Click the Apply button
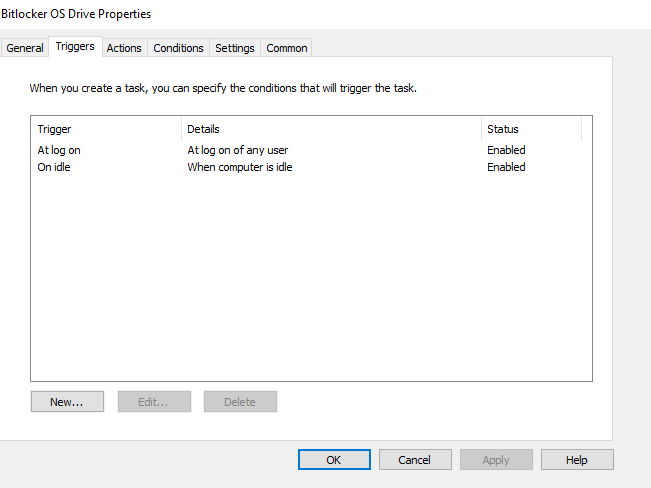The width and height of the screenshot is (651, 488). point(496,460)
